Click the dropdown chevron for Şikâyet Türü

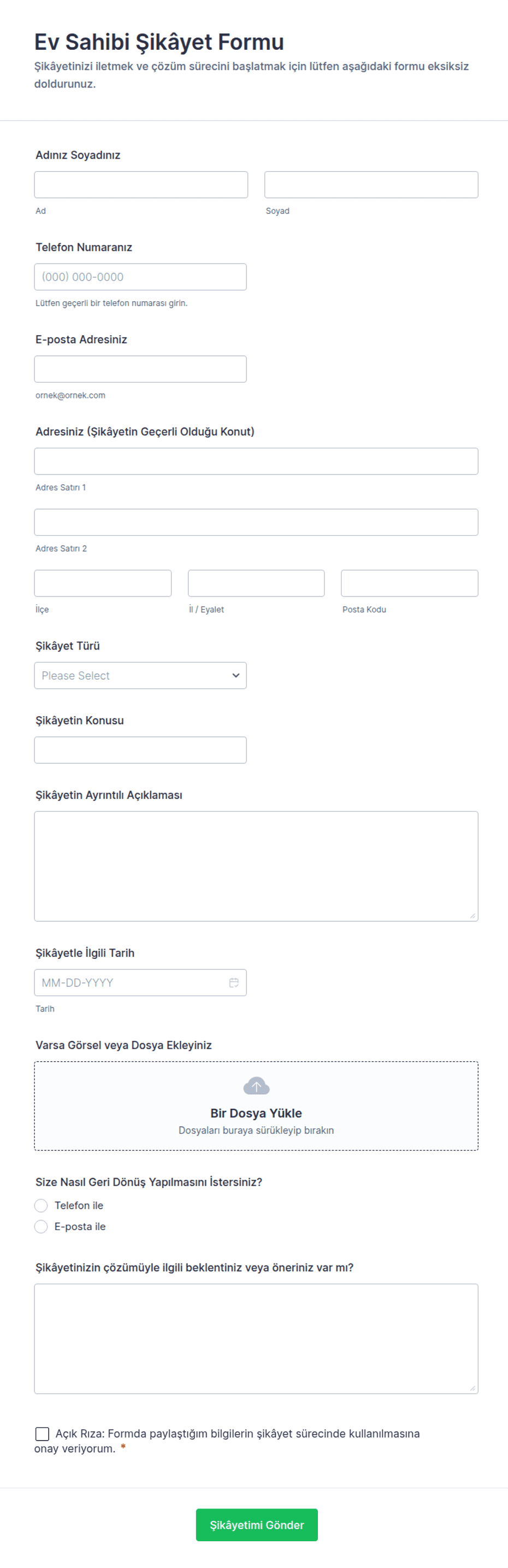point(236,676)
